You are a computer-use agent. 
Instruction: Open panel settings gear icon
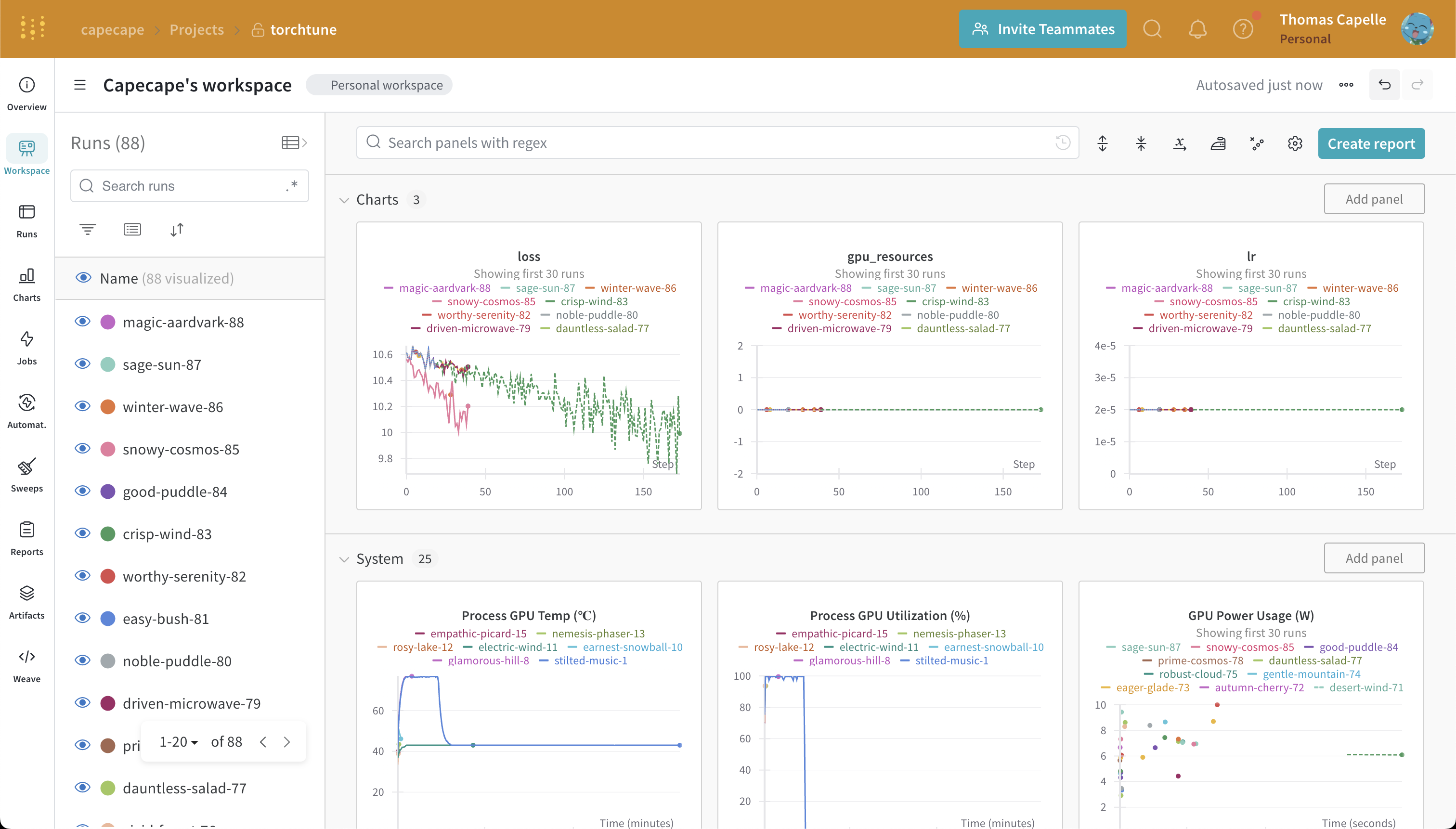[x=1295, y=143]
